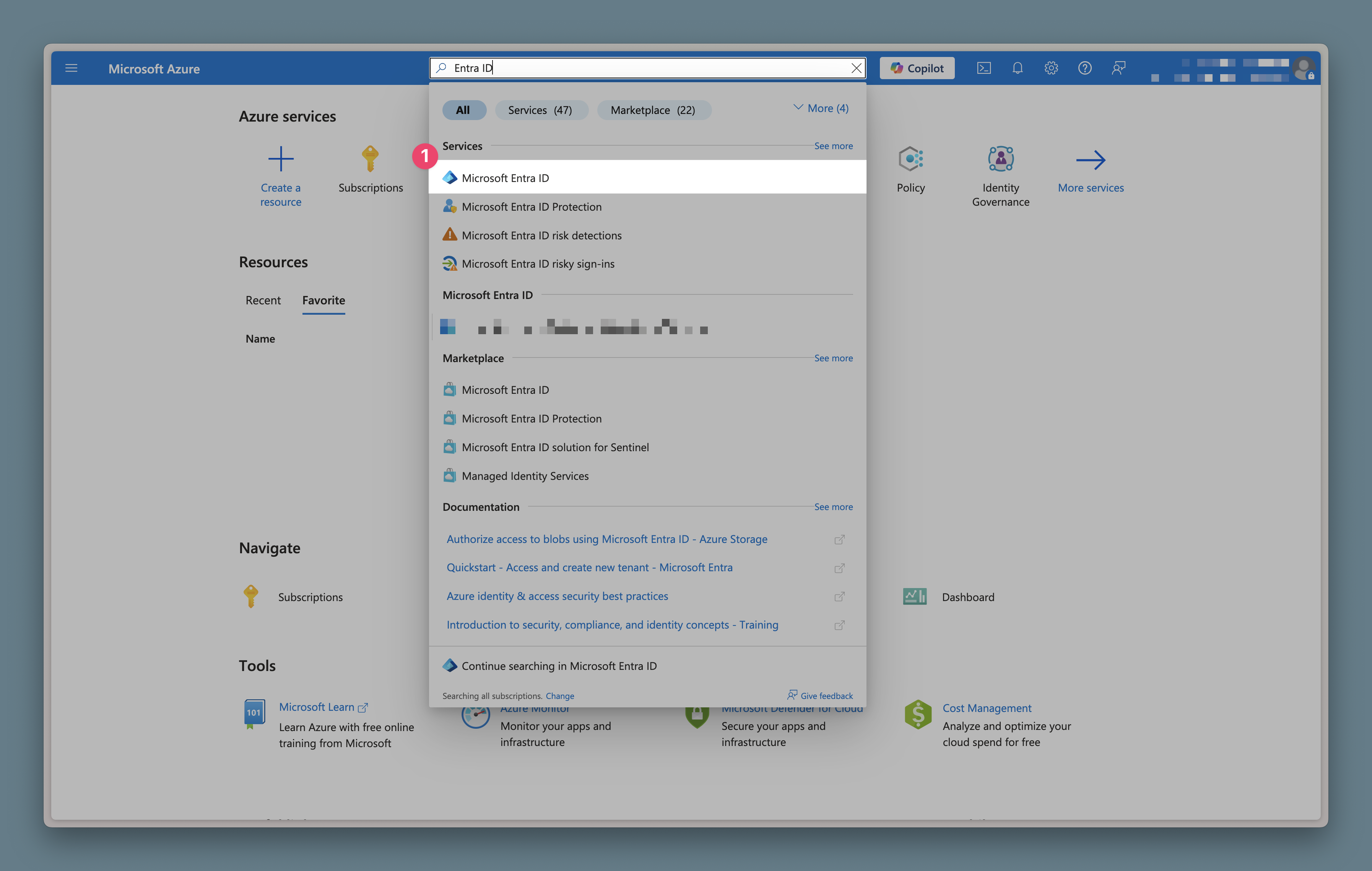This screenshot has width=1372, height=871.
Task: Open the account avatar menu
Action: 1304,69
